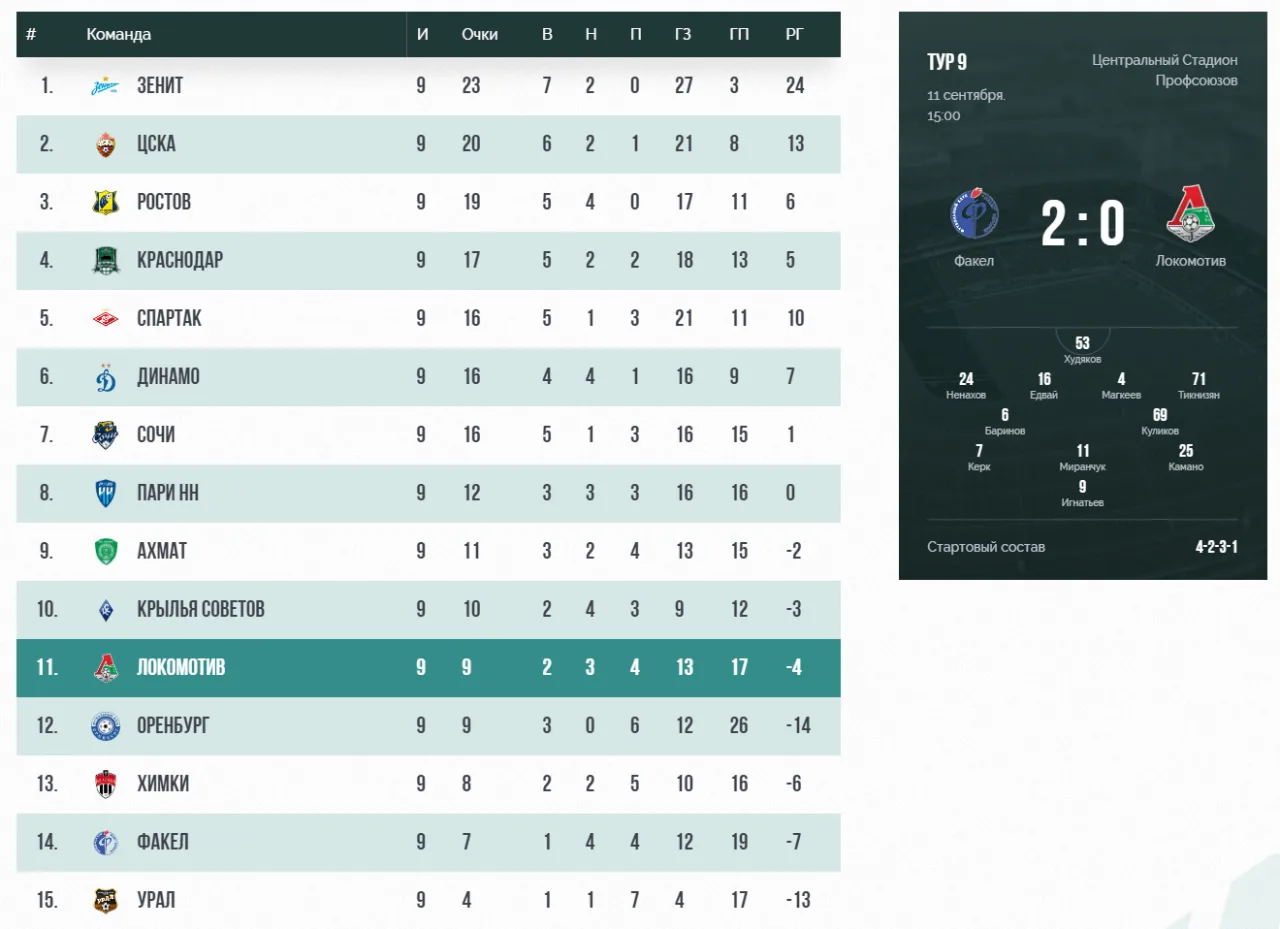Screen dimensions: 1280x929
Task: Open the ОРЕНБУРГ team link
Action: click(173, 725)
